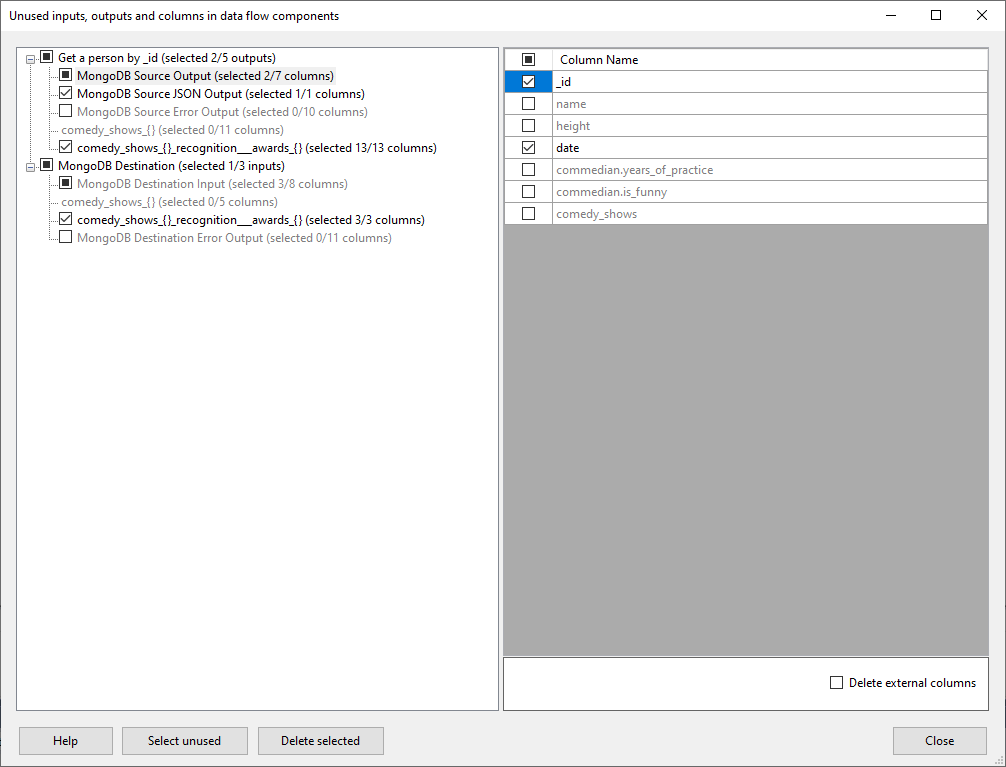Screen dimensions: 1006x767
Task: Toggle MongoDB Source Output checkbox
Action: (x=65, y=75)
